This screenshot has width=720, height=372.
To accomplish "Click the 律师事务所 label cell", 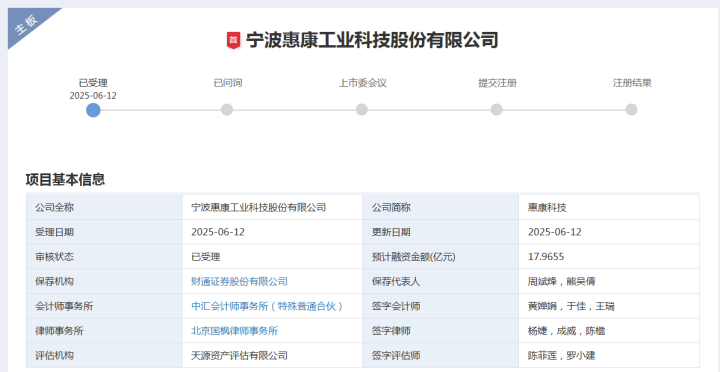I will (x=104, y=331).
